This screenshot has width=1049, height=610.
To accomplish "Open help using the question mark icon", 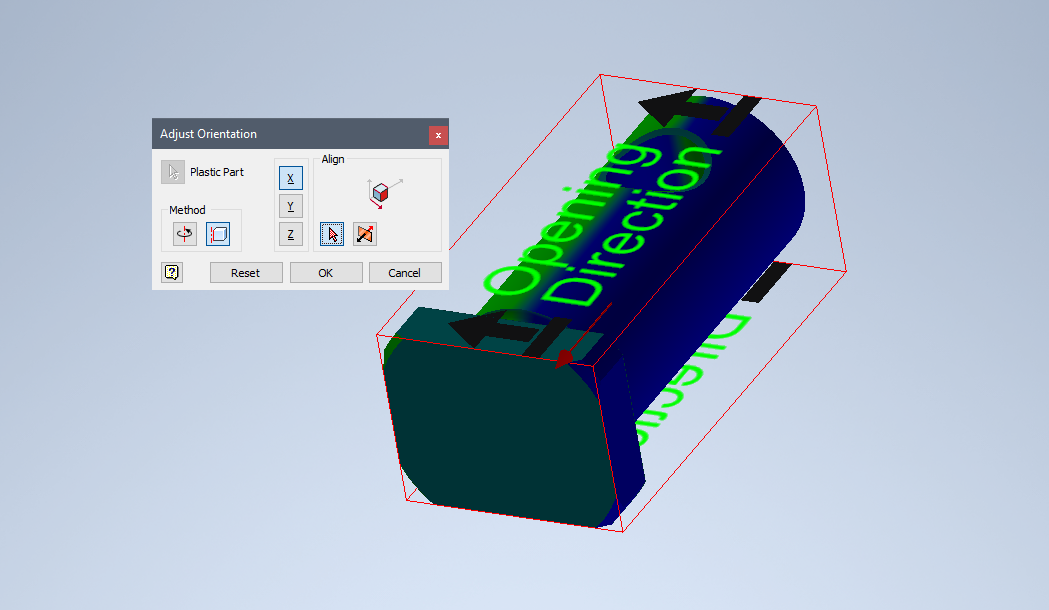I will click(x=171, y=271).
